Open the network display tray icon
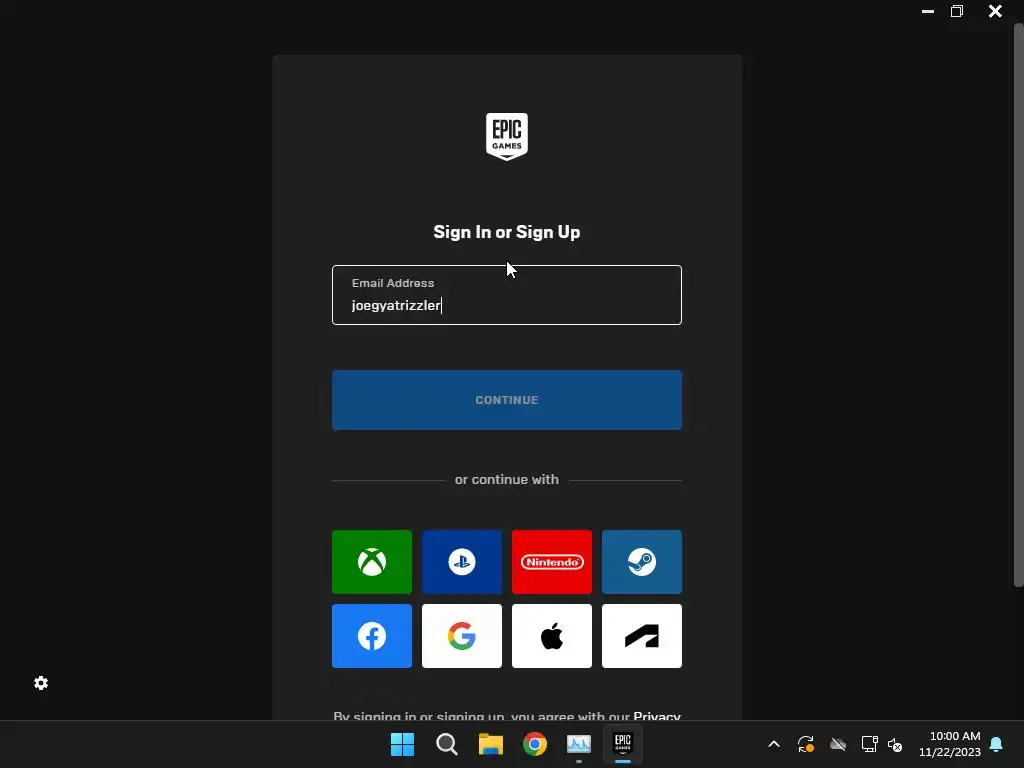 869,744
